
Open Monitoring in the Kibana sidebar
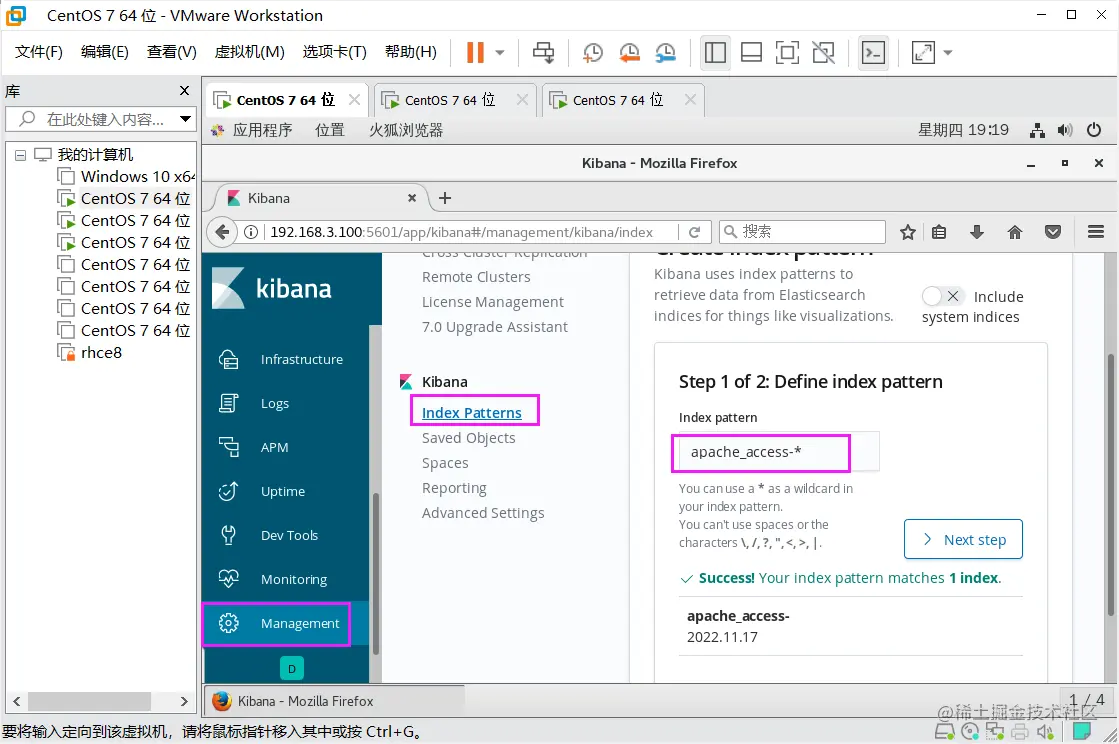285,579
